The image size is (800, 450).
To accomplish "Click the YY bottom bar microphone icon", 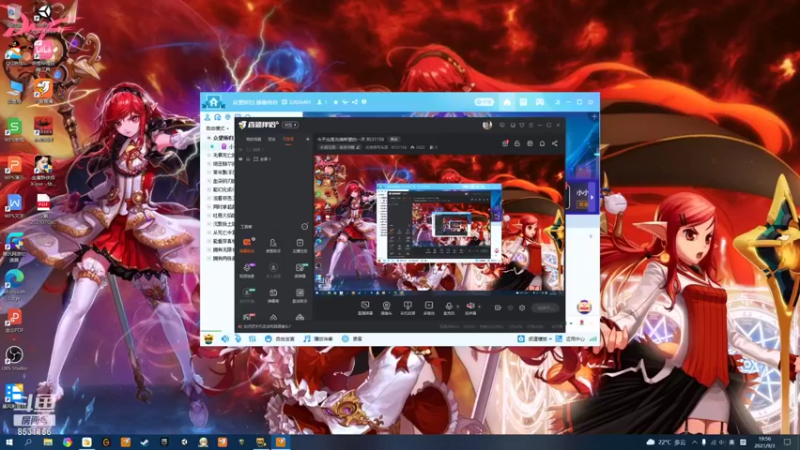I will [238, 338].
